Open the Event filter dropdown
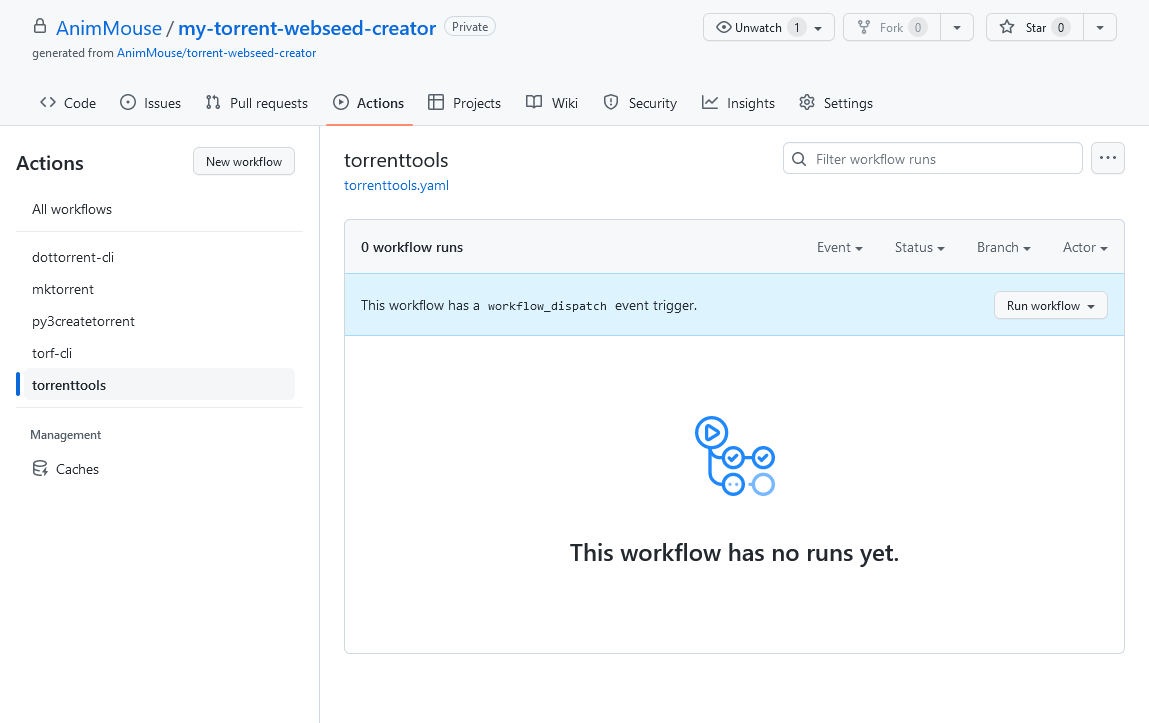This screenshot has width=1149, height=723. point(840,248)
